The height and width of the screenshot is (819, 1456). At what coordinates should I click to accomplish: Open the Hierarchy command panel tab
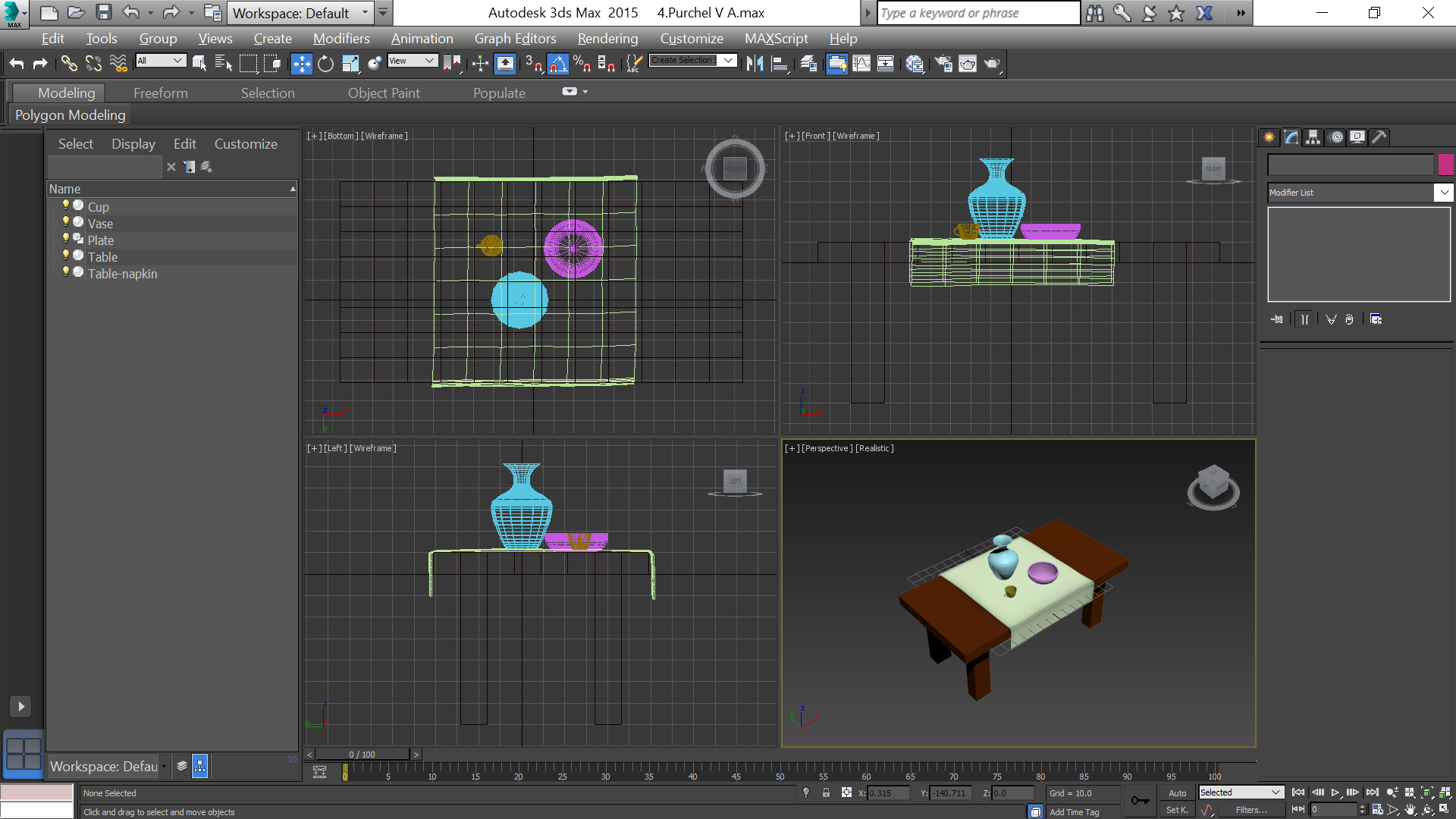tap(1313, 137)
